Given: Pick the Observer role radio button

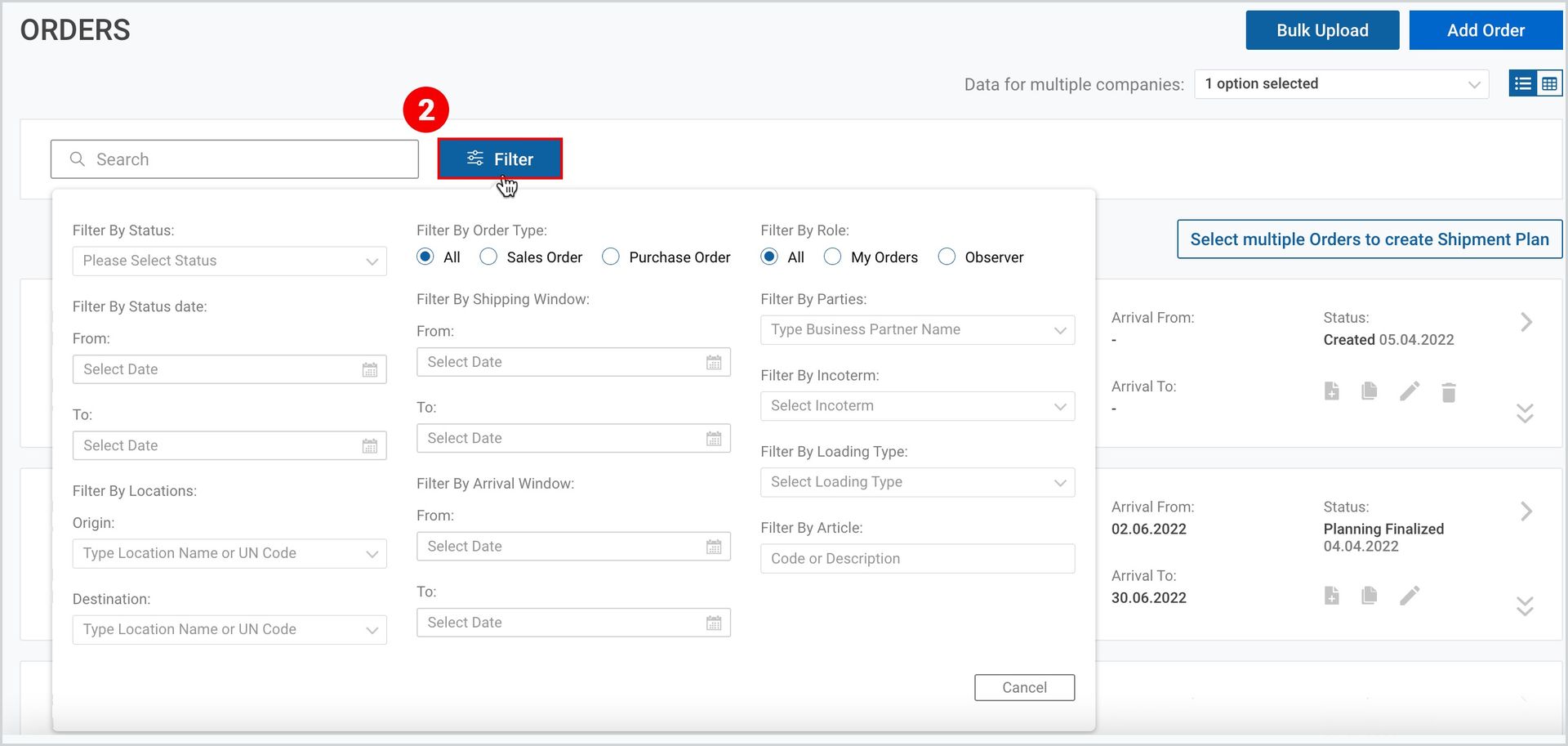Looking at the screenshot, I should [947, 257].
